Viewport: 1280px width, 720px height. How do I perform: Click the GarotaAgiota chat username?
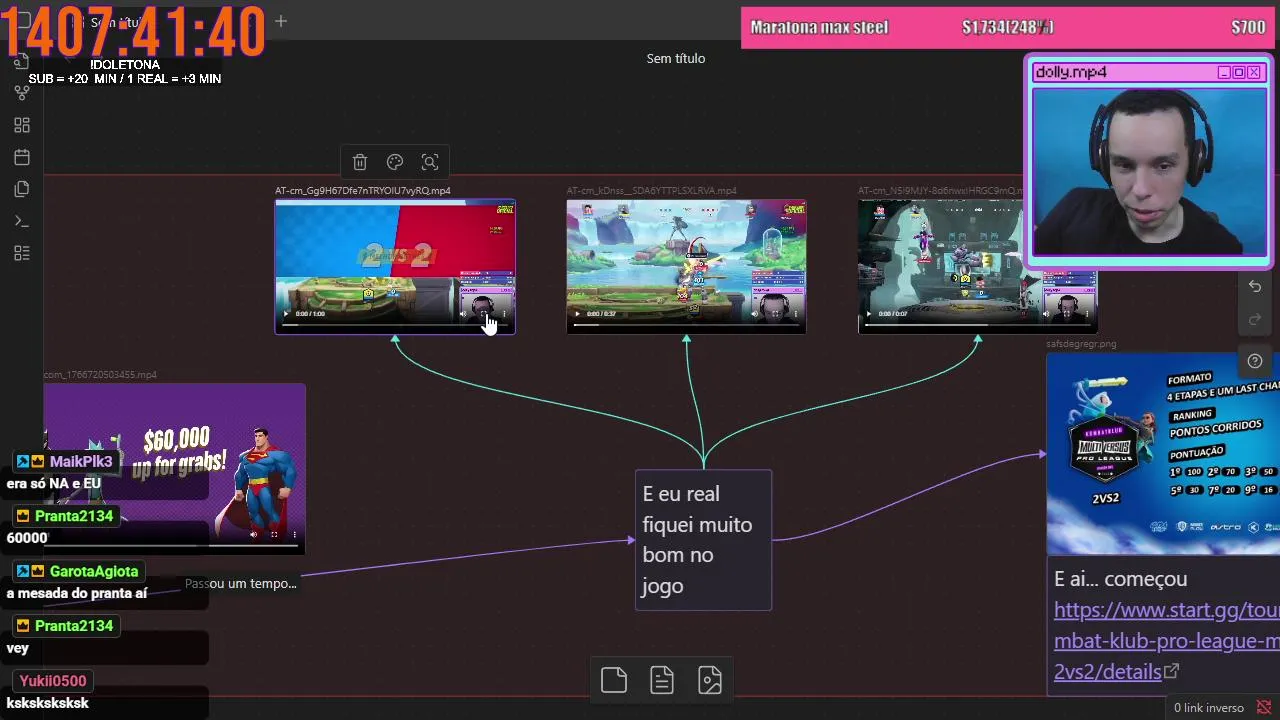click(94, 571)
